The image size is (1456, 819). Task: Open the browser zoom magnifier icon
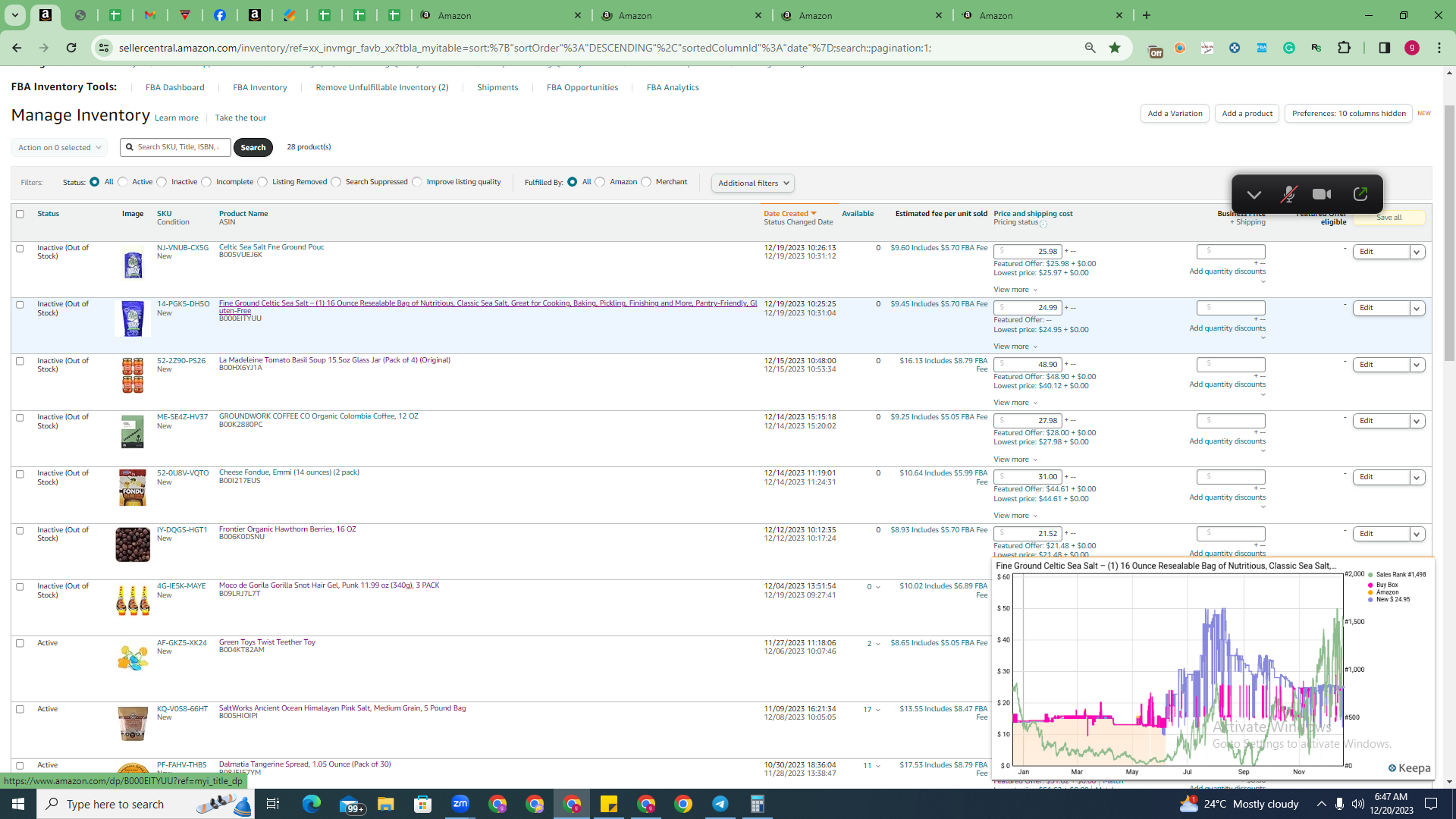coord(1090,48)
